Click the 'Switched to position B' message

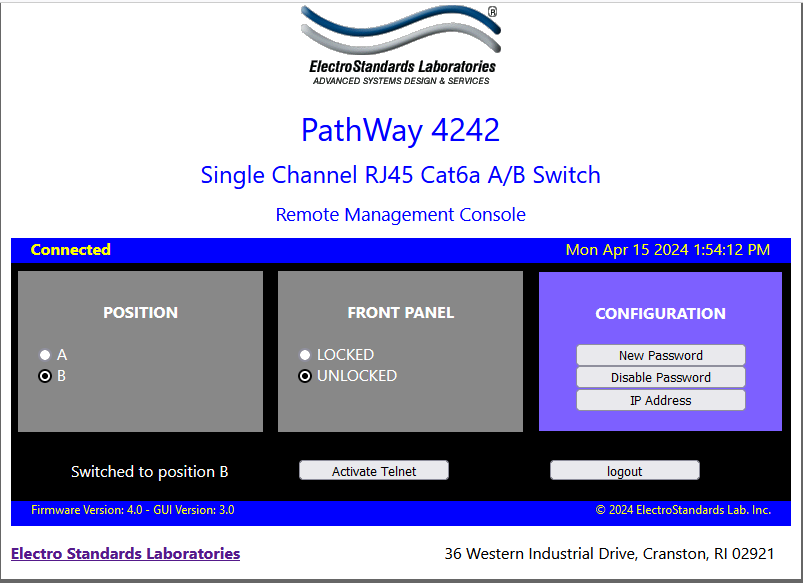coord(150,471)
